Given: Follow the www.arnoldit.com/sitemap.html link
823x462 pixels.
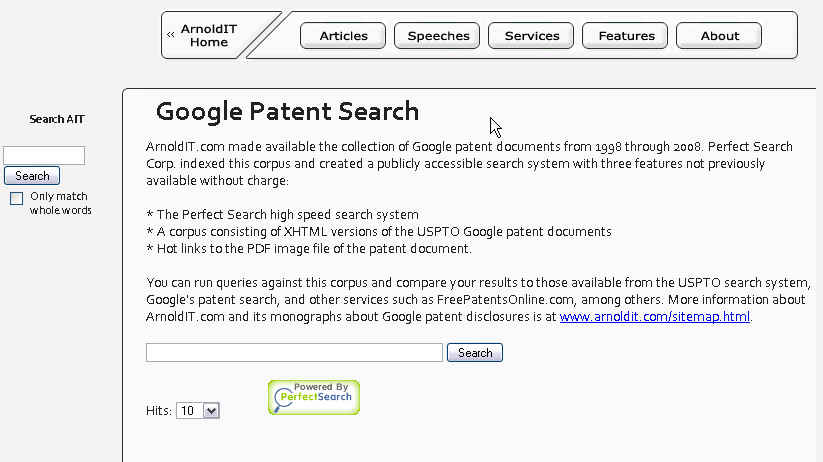Looking at the screenshot, I should 655,317.
